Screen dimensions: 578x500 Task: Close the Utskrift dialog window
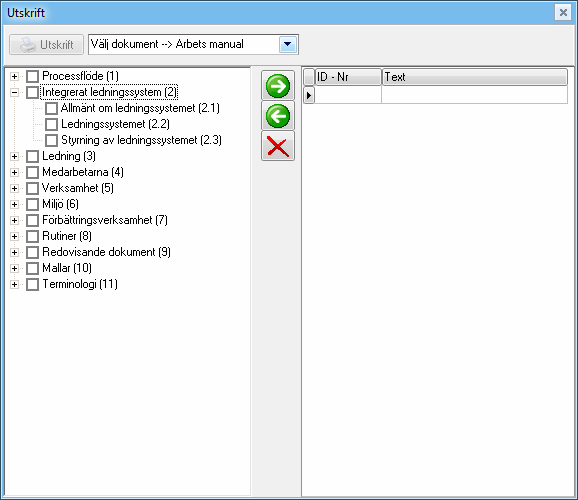563,13
